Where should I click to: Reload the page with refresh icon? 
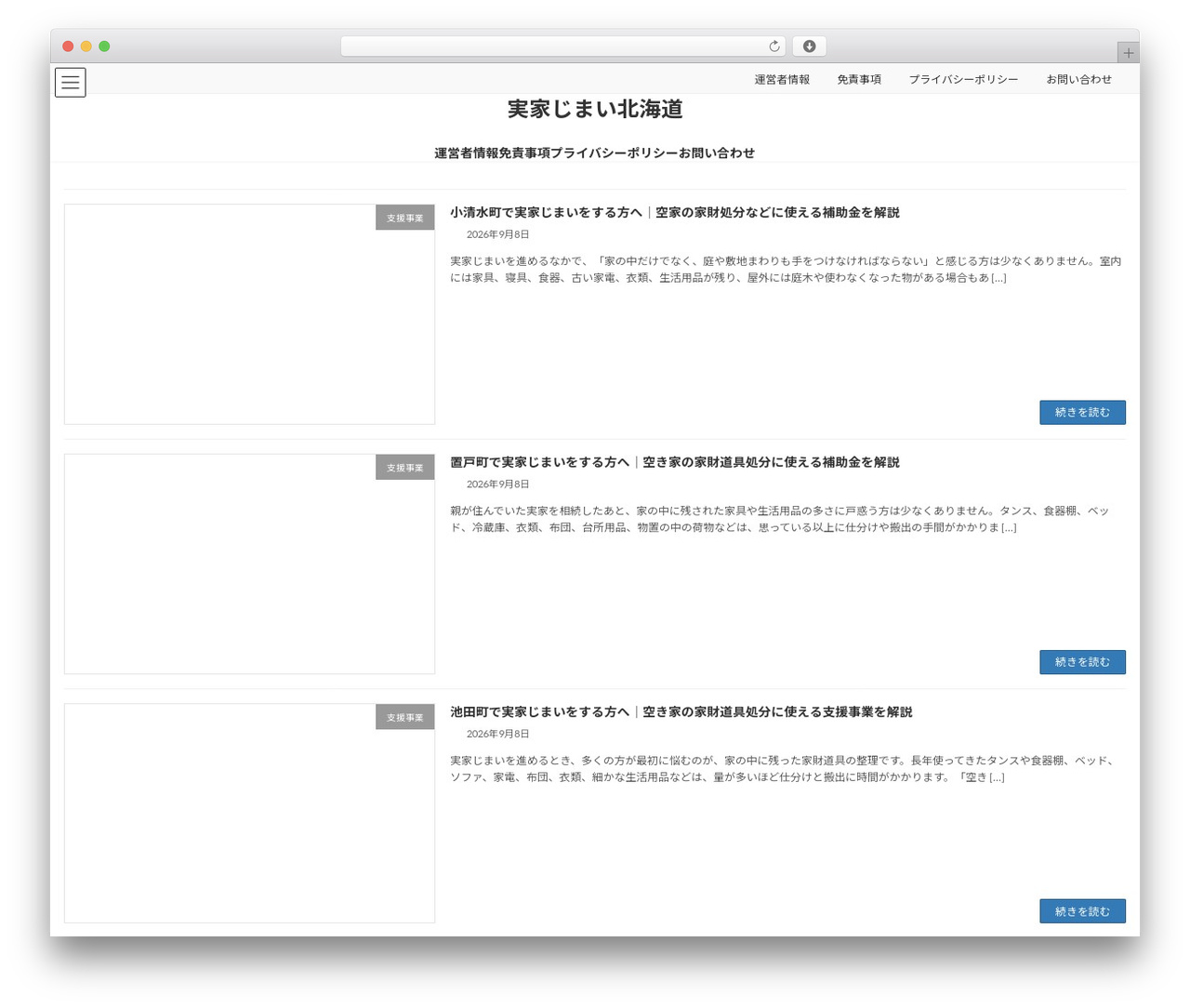(x=774, y=46)
